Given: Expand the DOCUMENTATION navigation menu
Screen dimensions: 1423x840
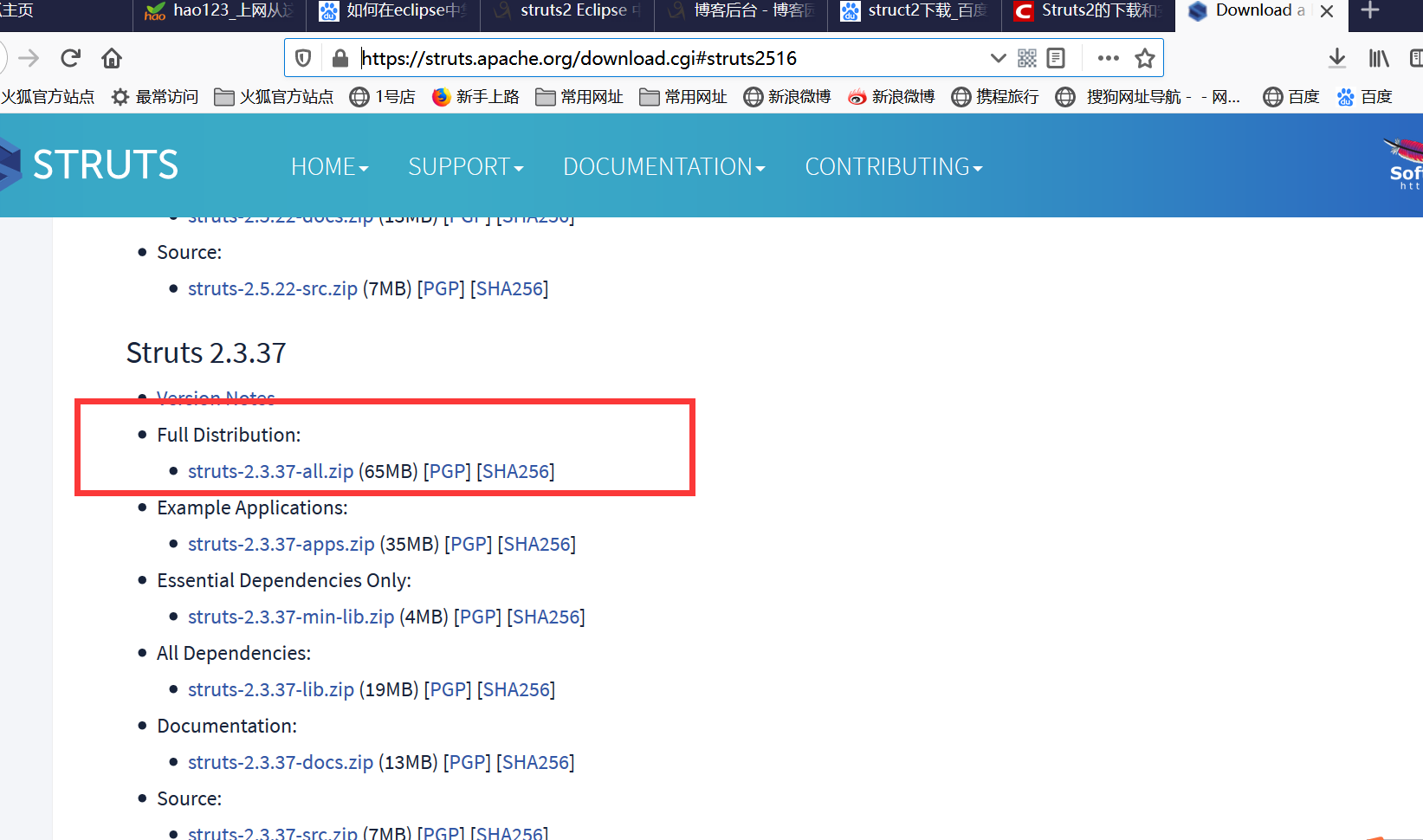Looking at the screenshot, I should 664,166.
